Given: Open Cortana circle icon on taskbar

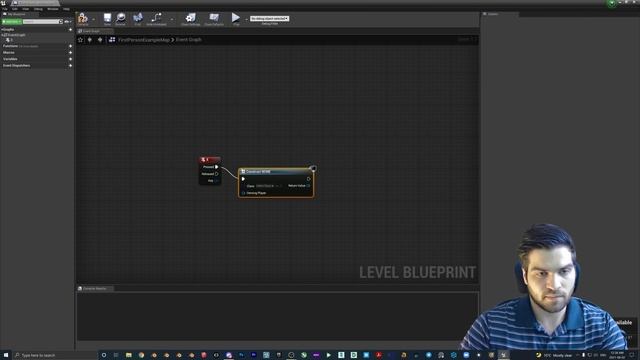Looking at the screenshot, I should (104, 355).
